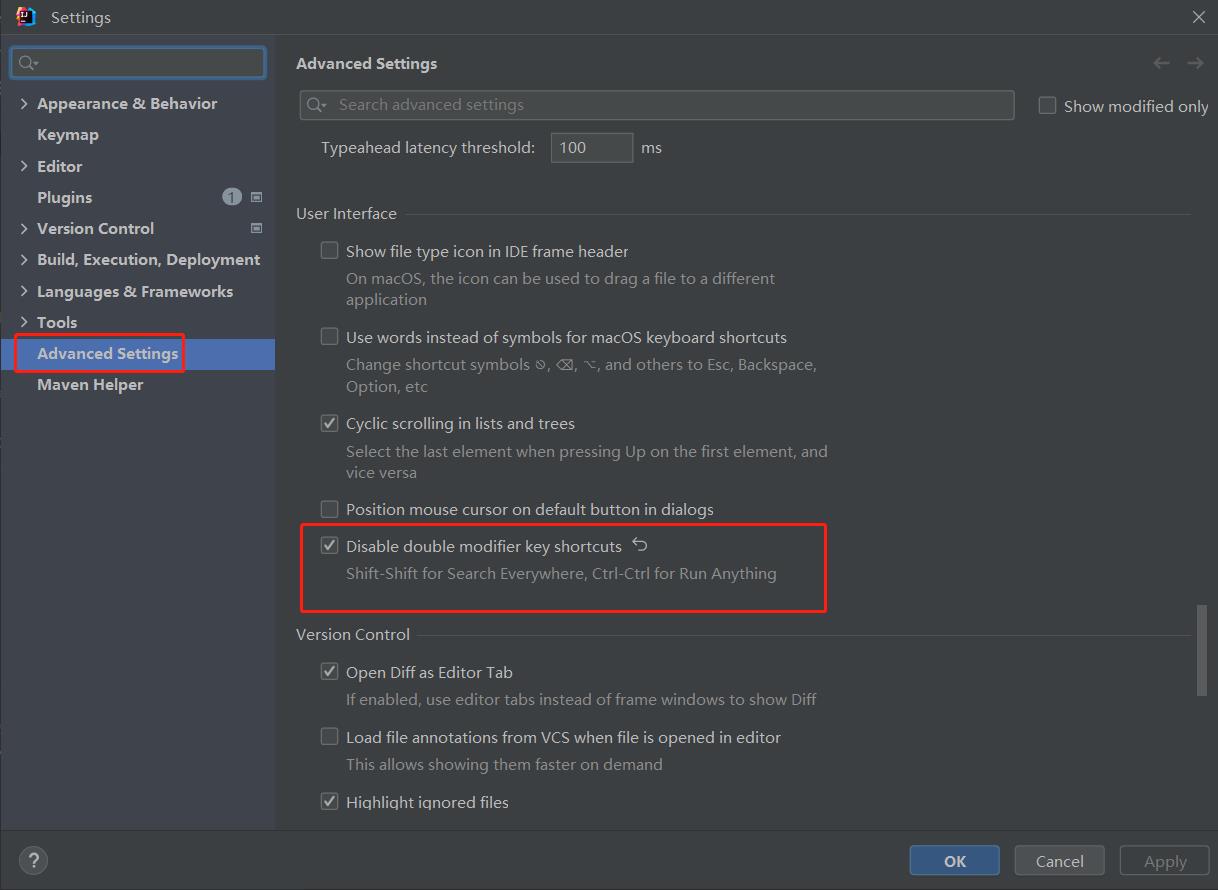The image size is (1218, 890).
Task: Enable Load file annotations from VCS checkbox
Action: pyautogui.click(x=329, y=737)
